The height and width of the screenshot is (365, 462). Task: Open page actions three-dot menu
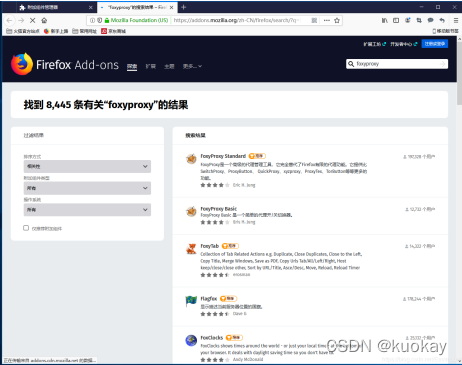click(327, 20)
